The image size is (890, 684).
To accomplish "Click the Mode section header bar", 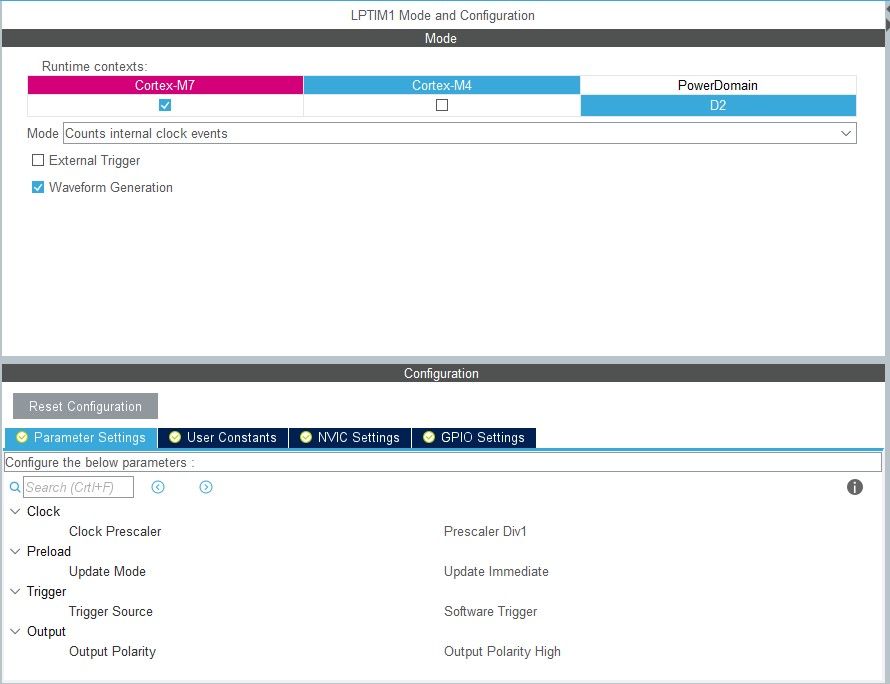I will coord(443,38).
